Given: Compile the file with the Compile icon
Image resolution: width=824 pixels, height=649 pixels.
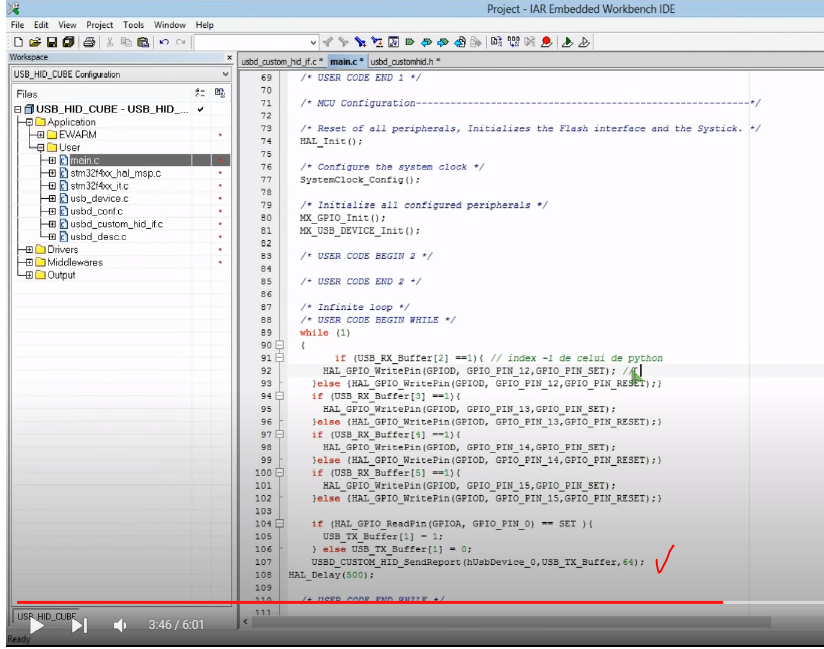Looking at the screenshot, I should (496, 42).
